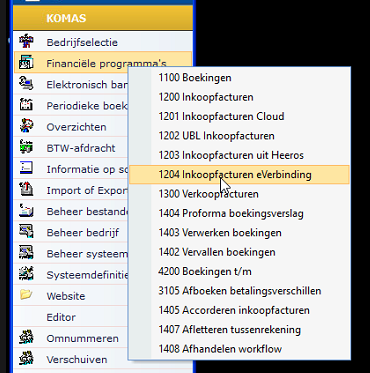Click the Elektronisch bankieren icon
The width and height of the screenshot is (370, 373).
[26, 84]
